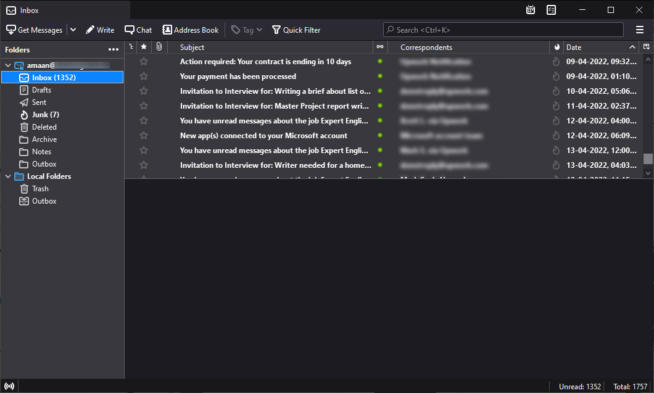Open the tasks tab icon in title bar
The height and width of the screenshot is (393, 654).
click(551, 10)
